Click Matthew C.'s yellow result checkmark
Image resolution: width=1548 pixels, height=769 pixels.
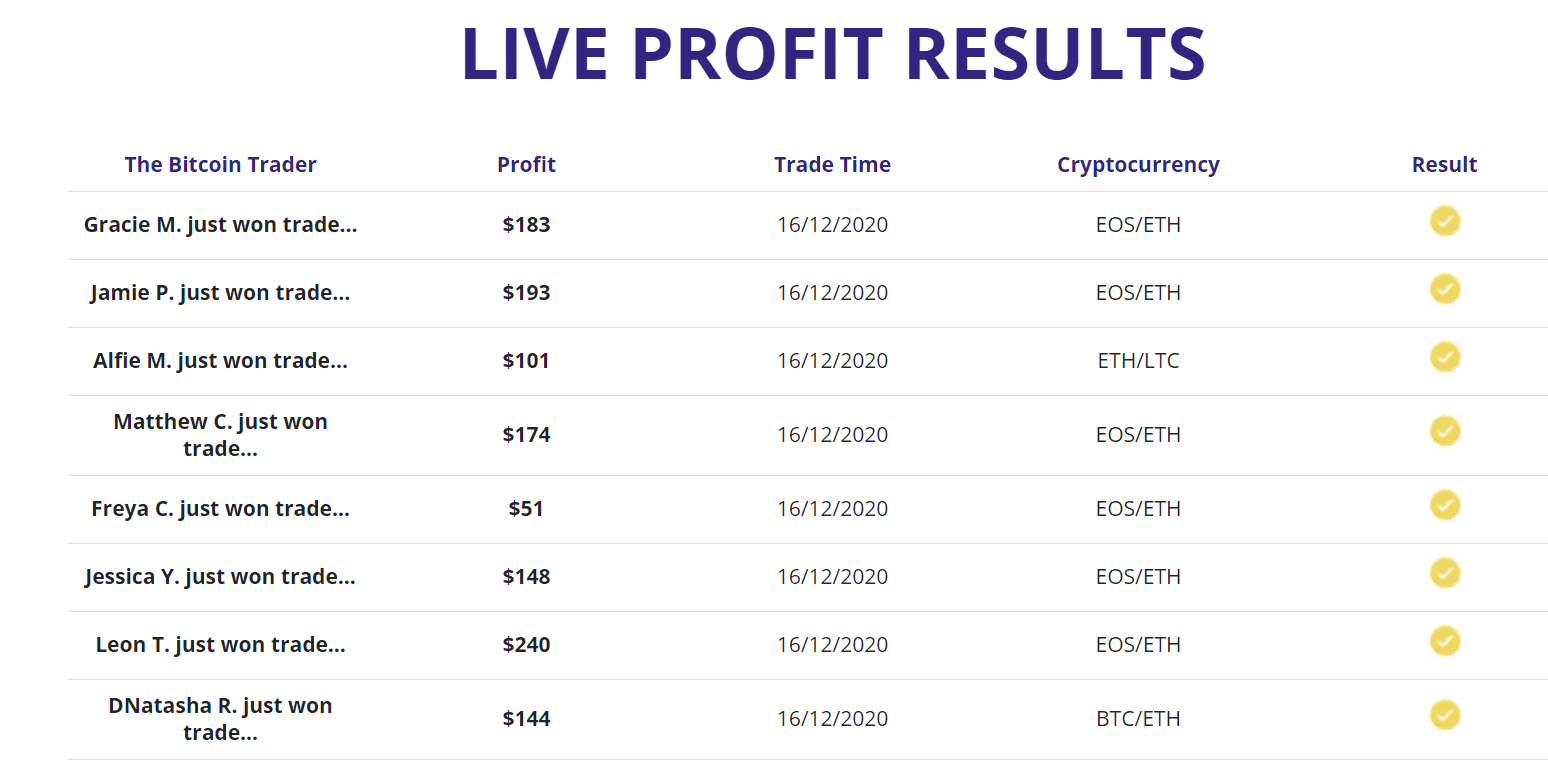(x=1444, y=430)
